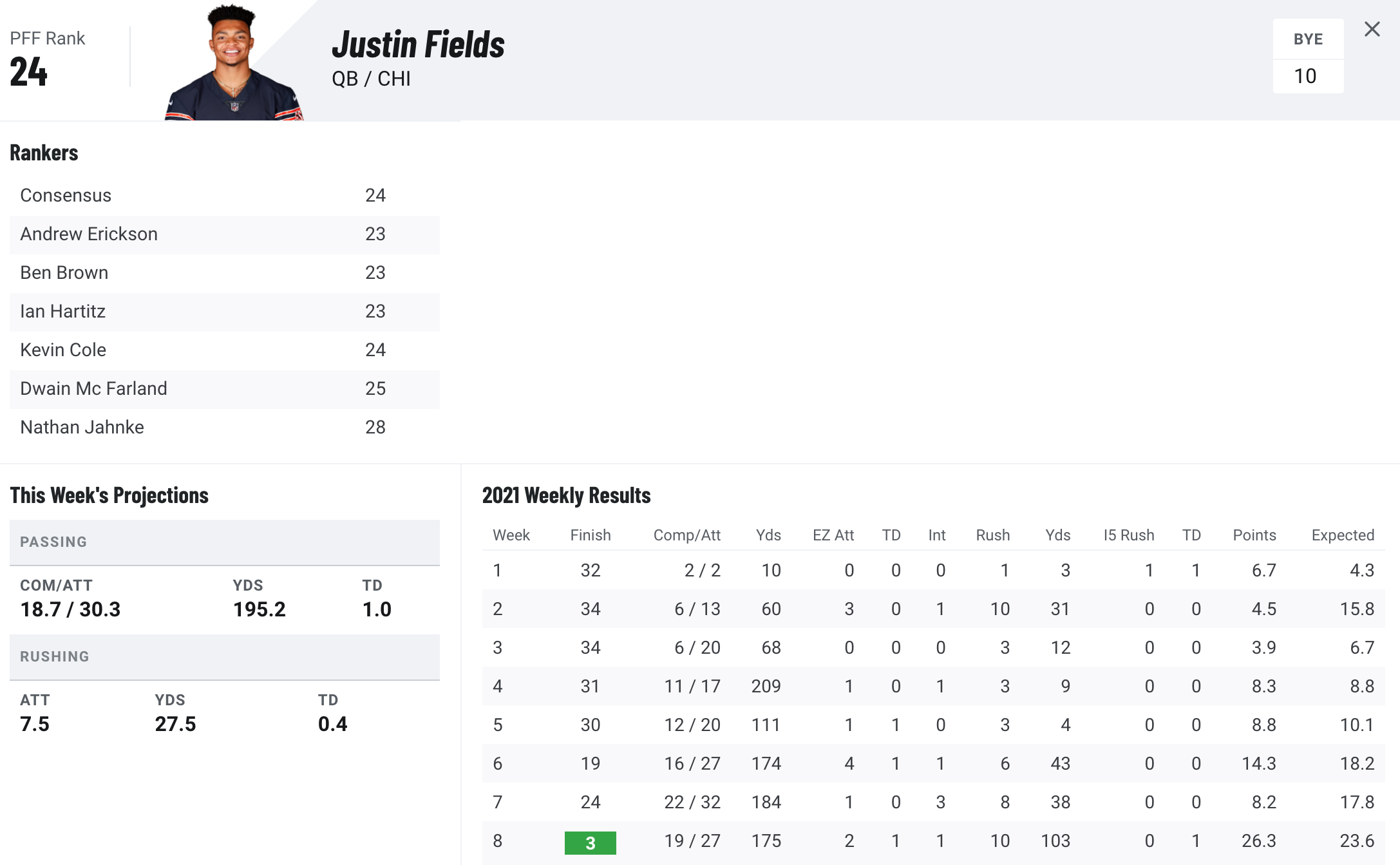The height and width of the screenshot is (865, 1400).
Task: Click the PFF Rank 24 value
Action: coord(29,71)
